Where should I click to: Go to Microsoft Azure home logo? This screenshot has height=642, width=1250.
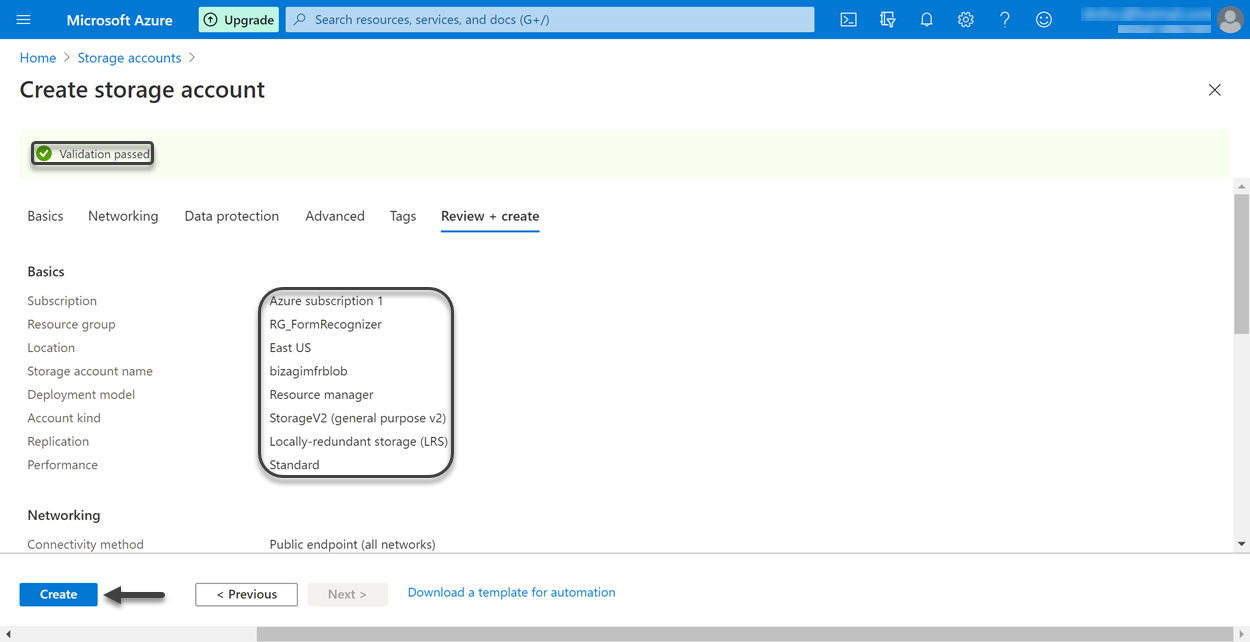119,20
